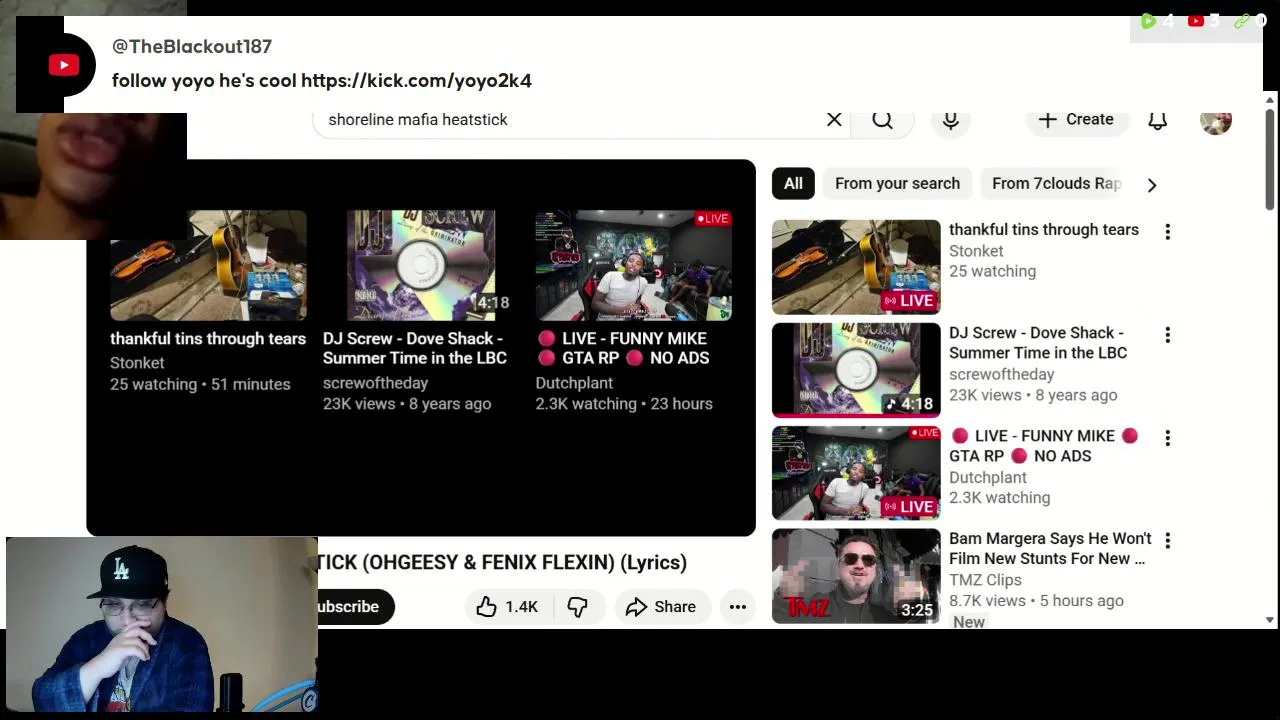Share this video

click(x=661, y=606)
